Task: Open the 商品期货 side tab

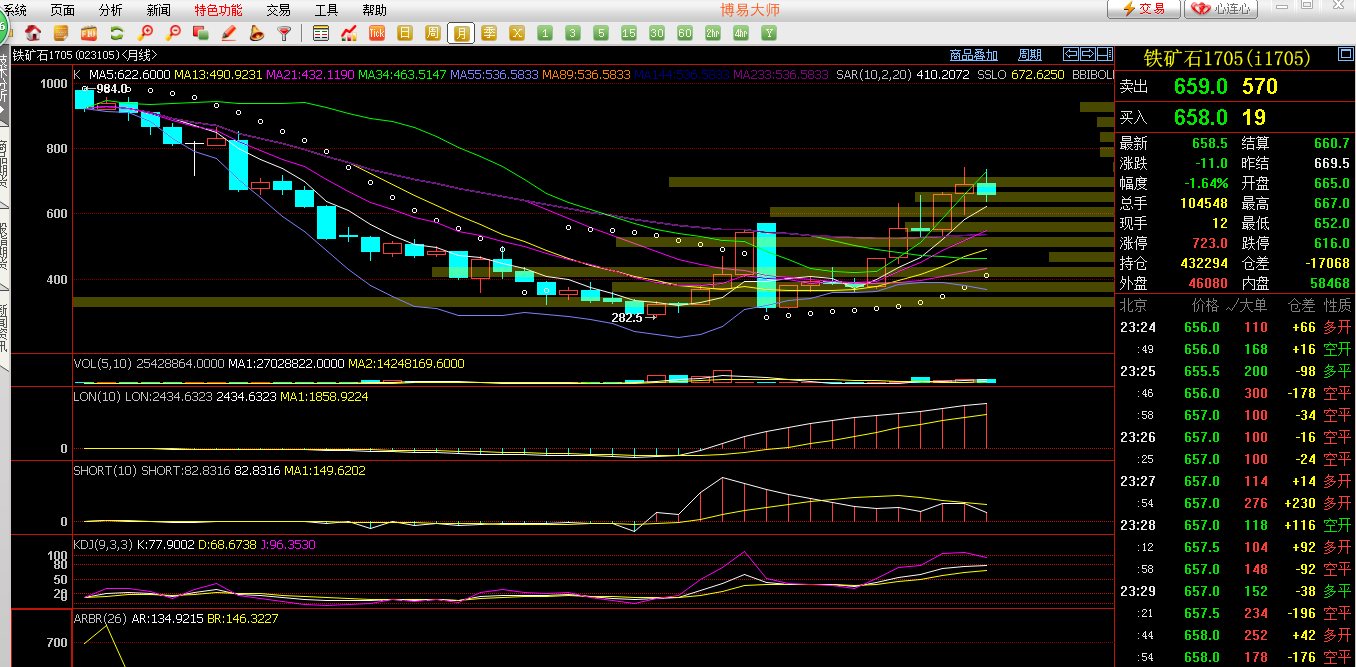Action: (4, 163)
